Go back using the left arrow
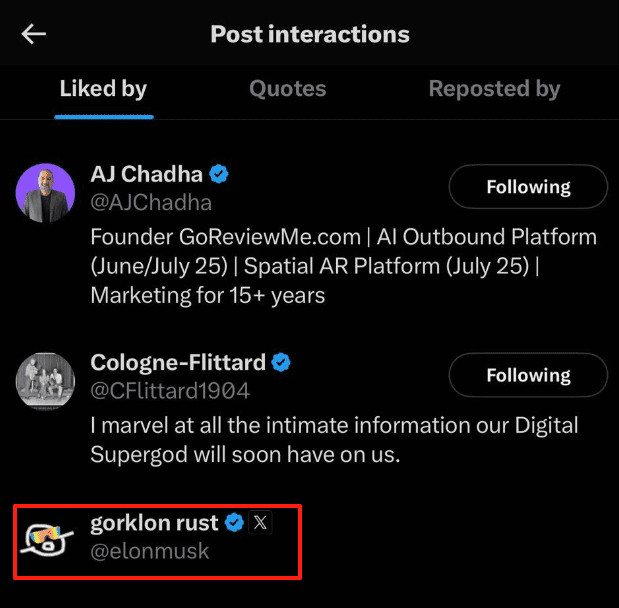The image size is (619, 608). (34, 34)
